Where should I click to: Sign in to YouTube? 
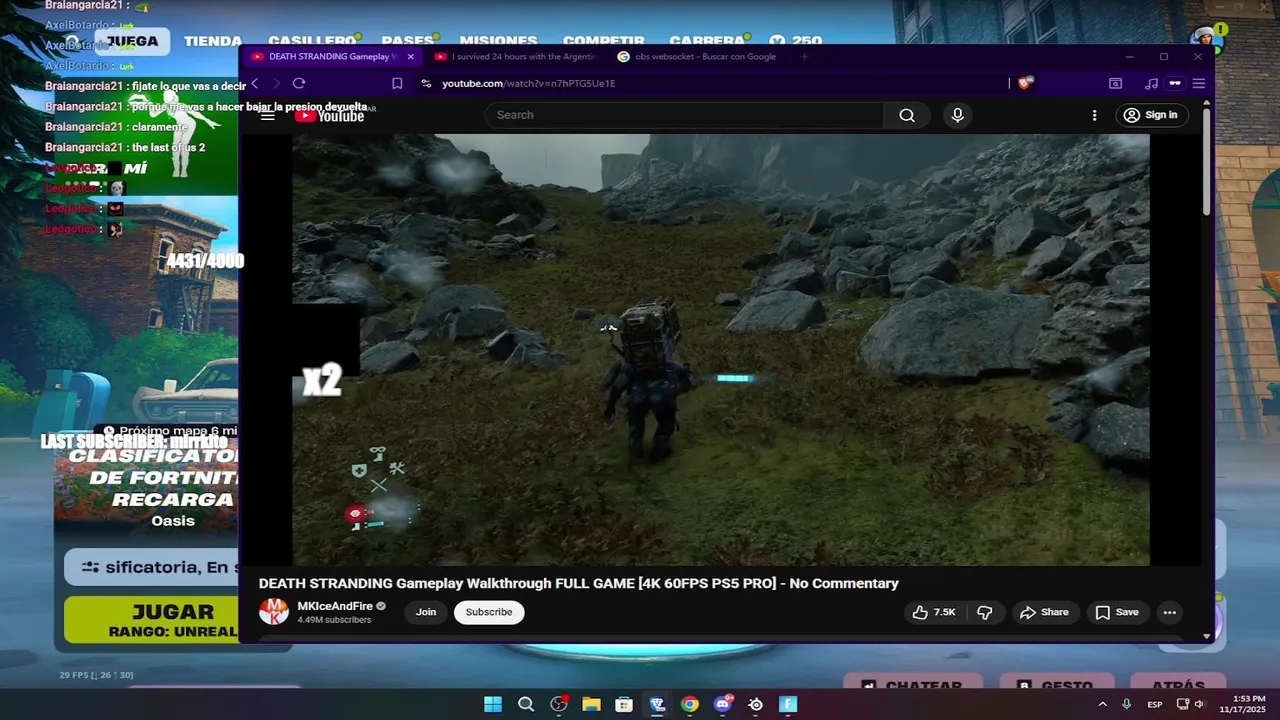click(x=1150, y=115)
